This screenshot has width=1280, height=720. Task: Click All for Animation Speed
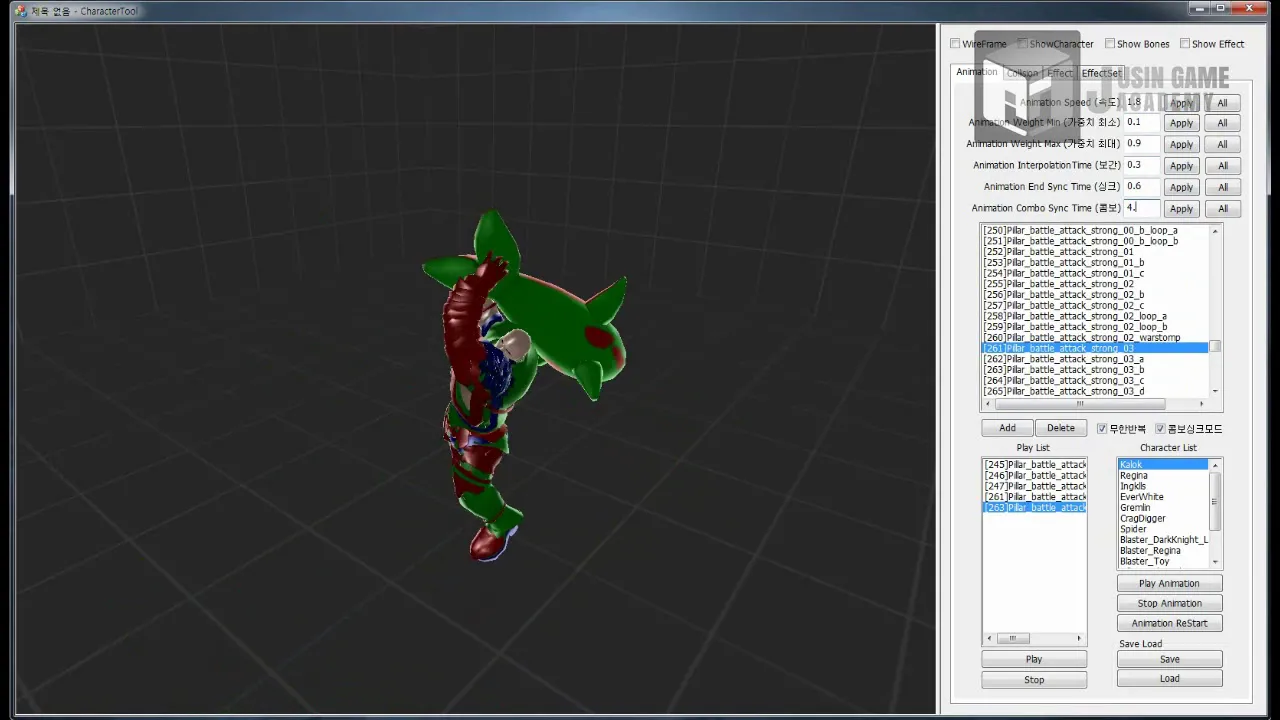pos(1222,103)
